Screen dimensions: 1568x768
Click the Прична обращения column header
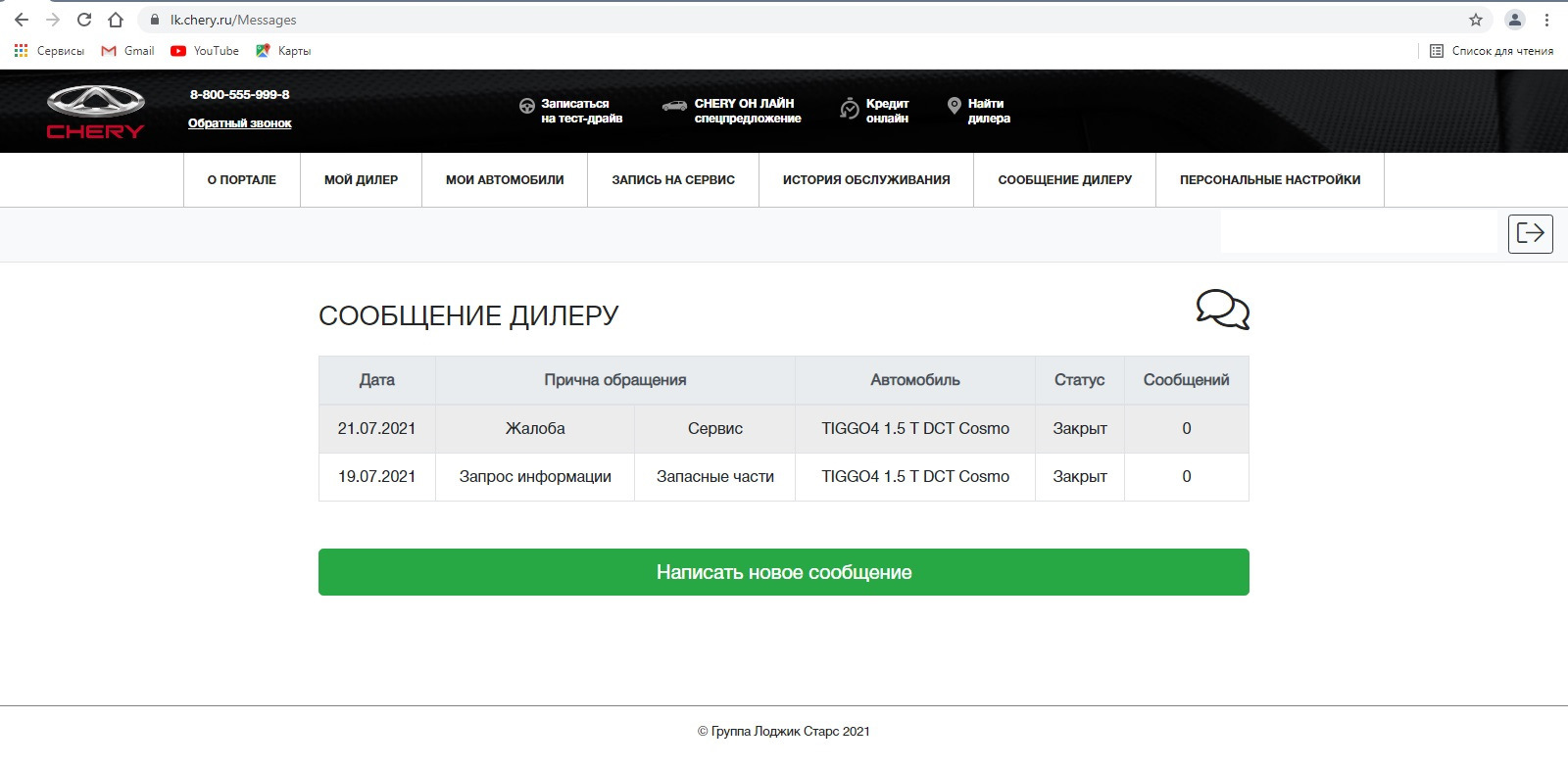pos(615,380)
